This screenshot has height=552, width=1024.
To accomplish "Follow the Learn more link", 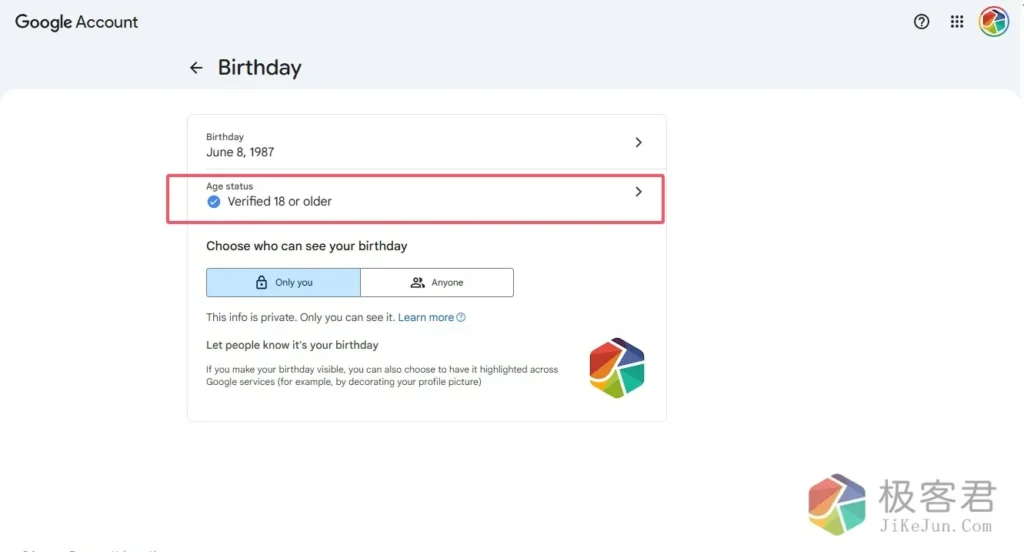I will (426, 318).
